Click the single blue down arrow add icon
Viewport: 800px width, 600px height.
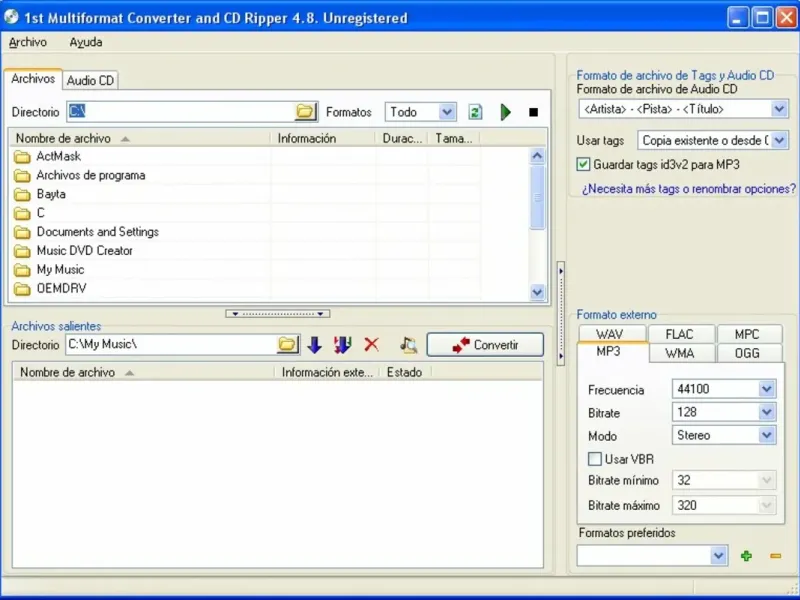pyautogui.click(x=314, y=345)
